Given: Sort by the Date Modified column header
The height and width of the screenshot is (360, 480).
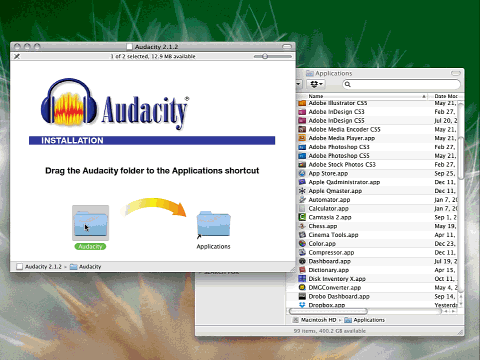Looking at the screenshot, I should coord(446,96).
